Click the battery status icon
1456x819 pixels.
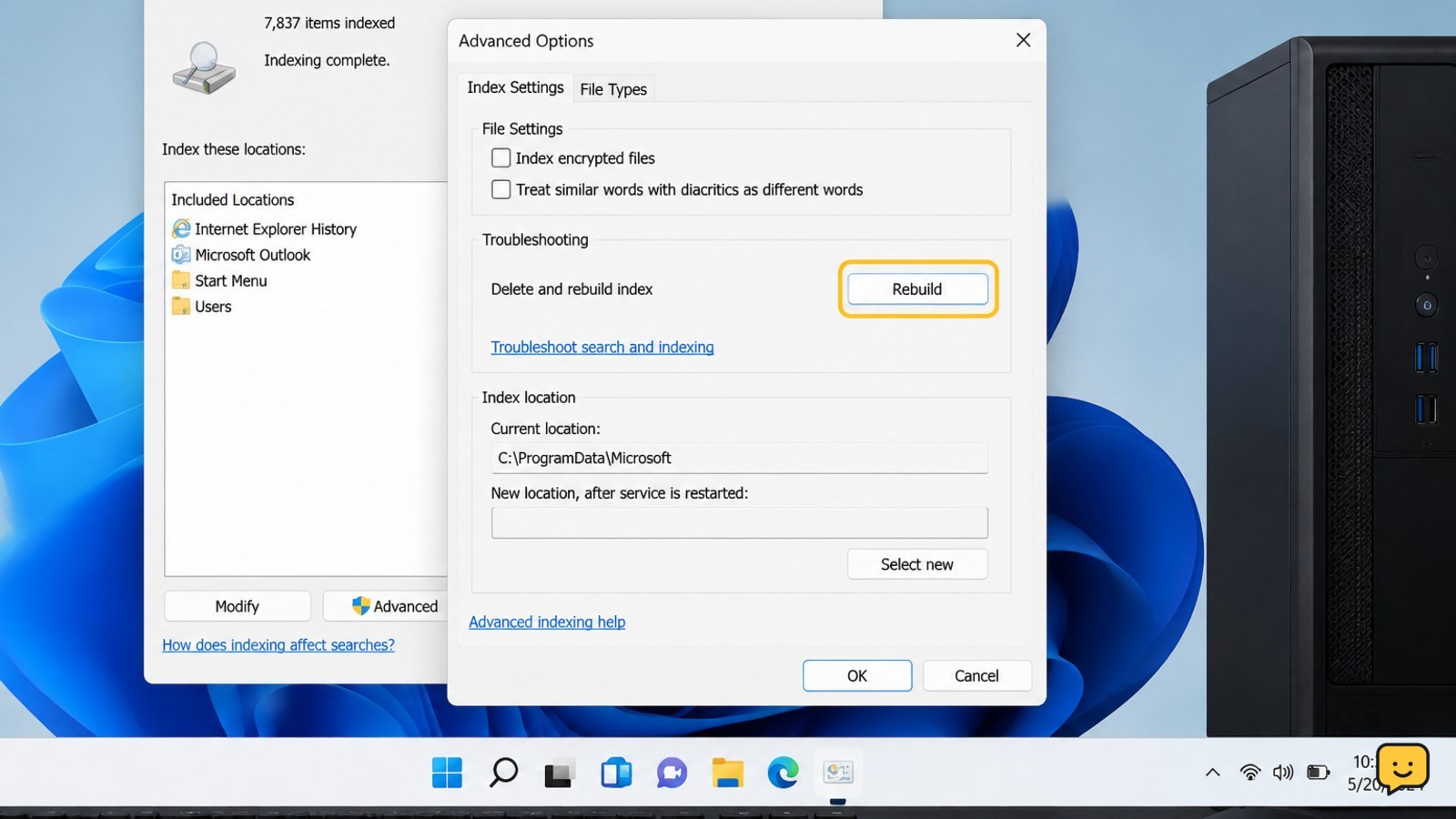tap(1318, 773)
